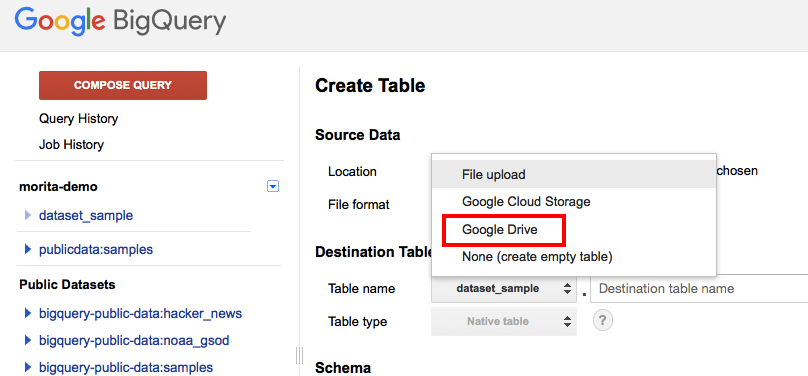Expand the dataset_sample triangle
Viewport: 808px width, 376px height.
[28, 215]
